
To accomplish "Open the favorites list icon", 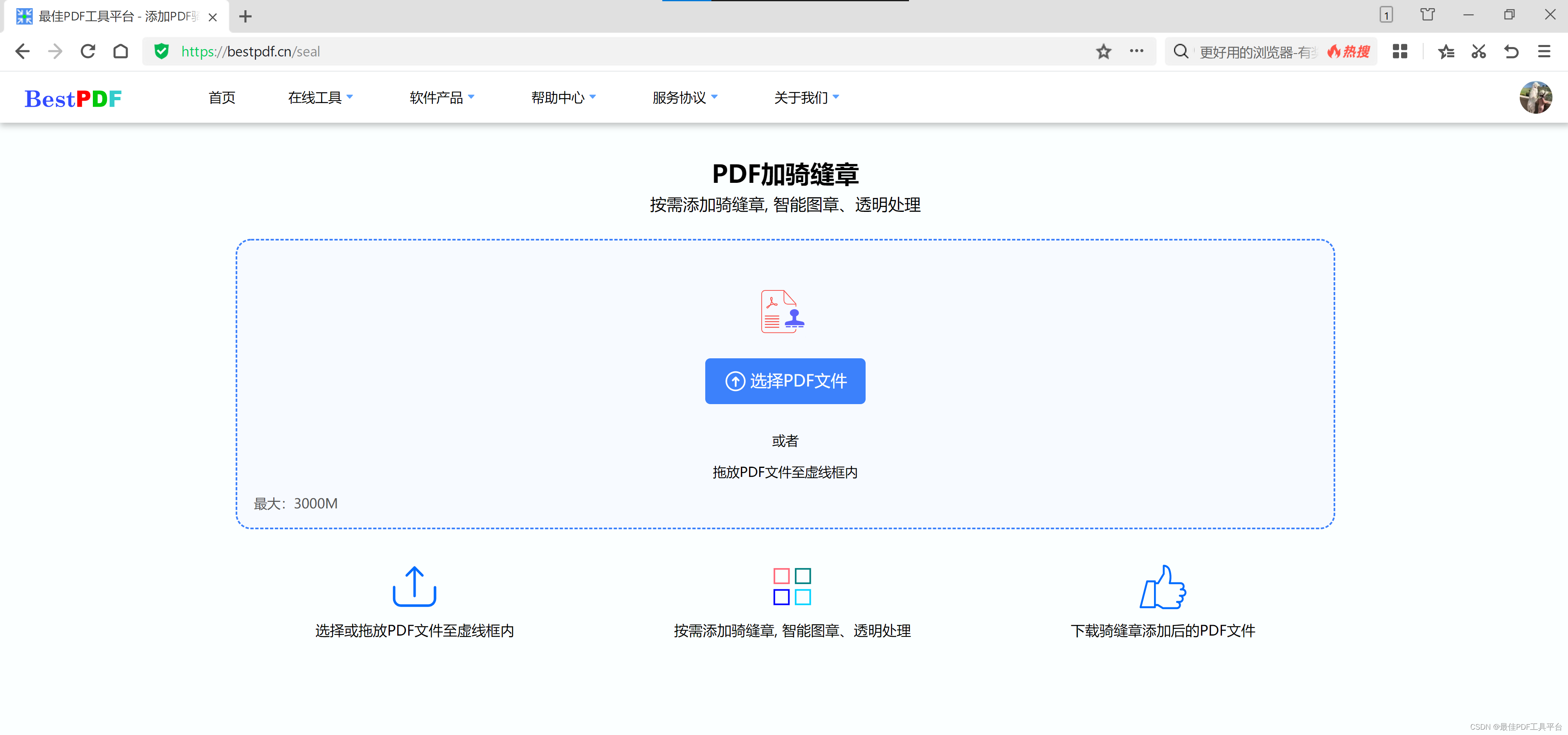I will point(1446,52).
